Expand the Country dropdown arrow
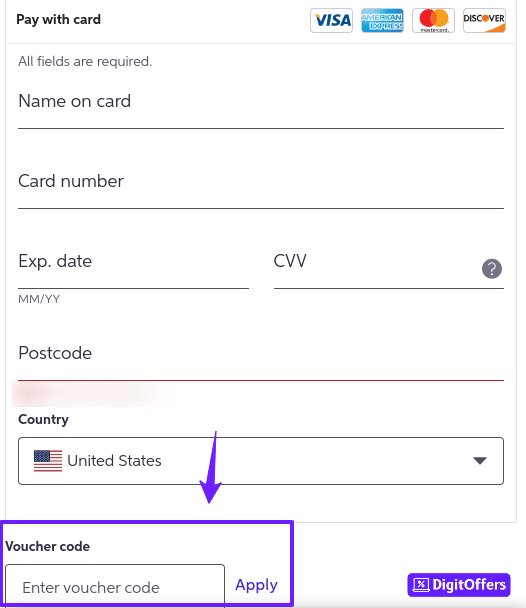Viewport: 526px width, 608px height. click(480, 461)
